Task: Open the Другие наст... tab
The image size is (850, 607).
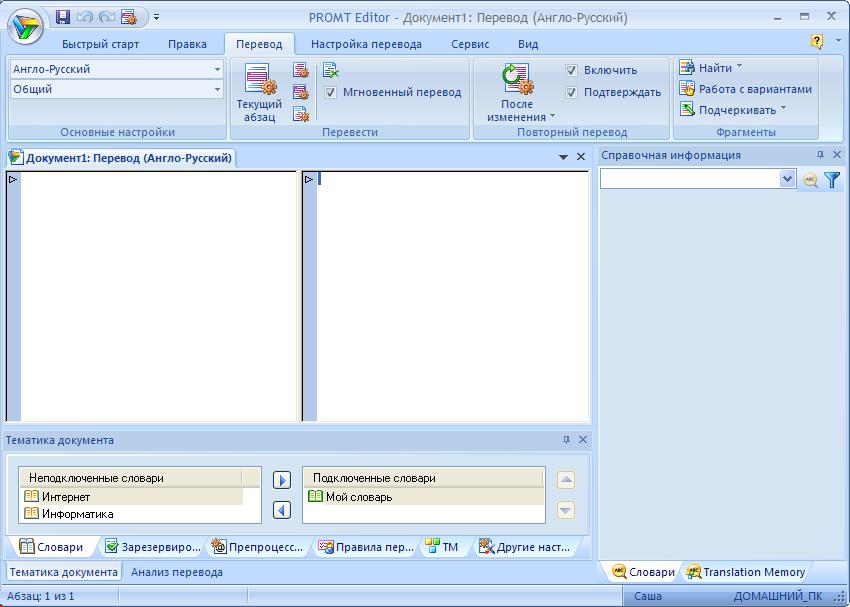Action: click(x=525, y=547)
